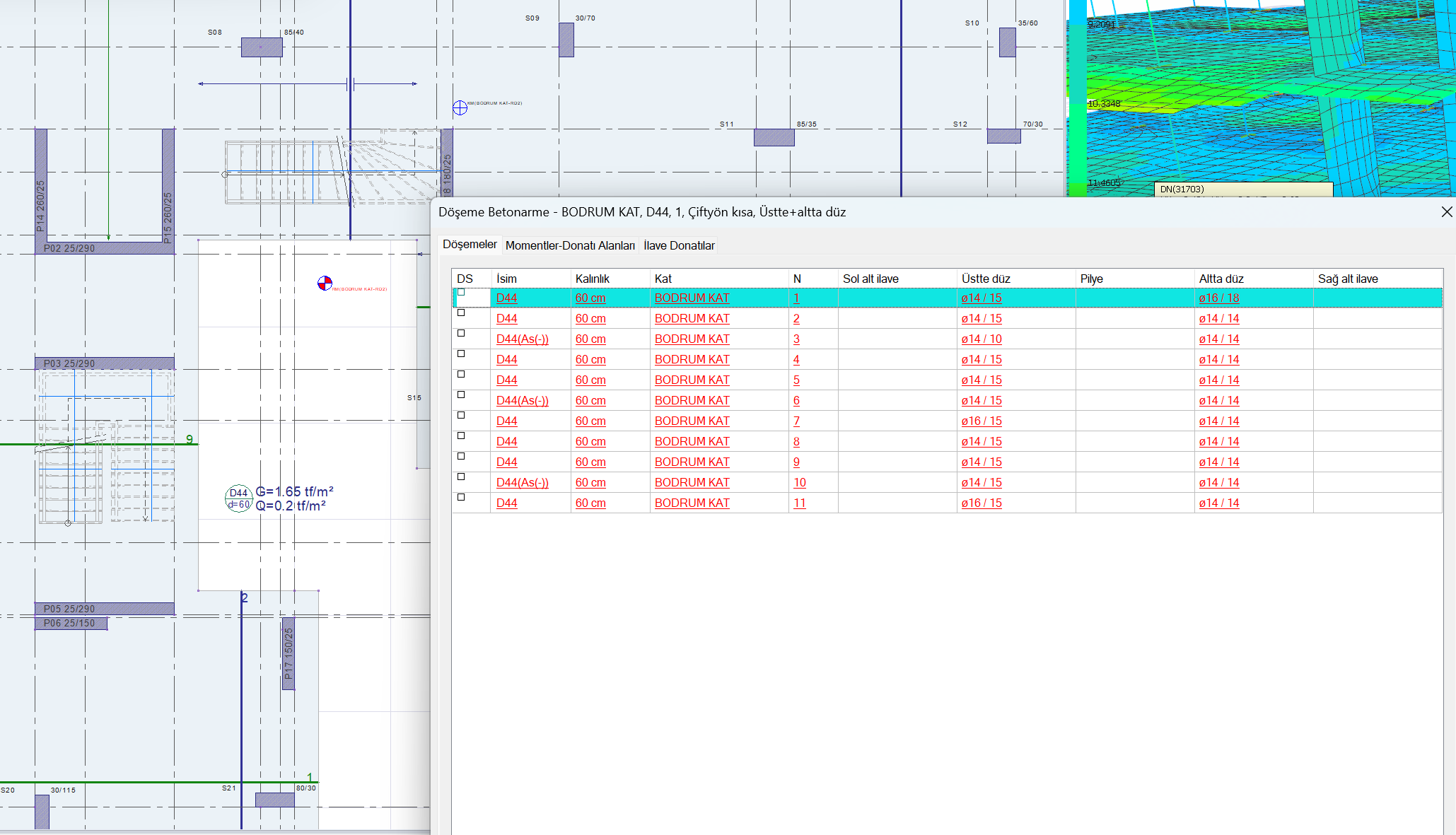The width and height of the screenshot is (1456, 835).
Task: Open D44(As(-)) link in row N 3
Action: (x=522, y=339)
